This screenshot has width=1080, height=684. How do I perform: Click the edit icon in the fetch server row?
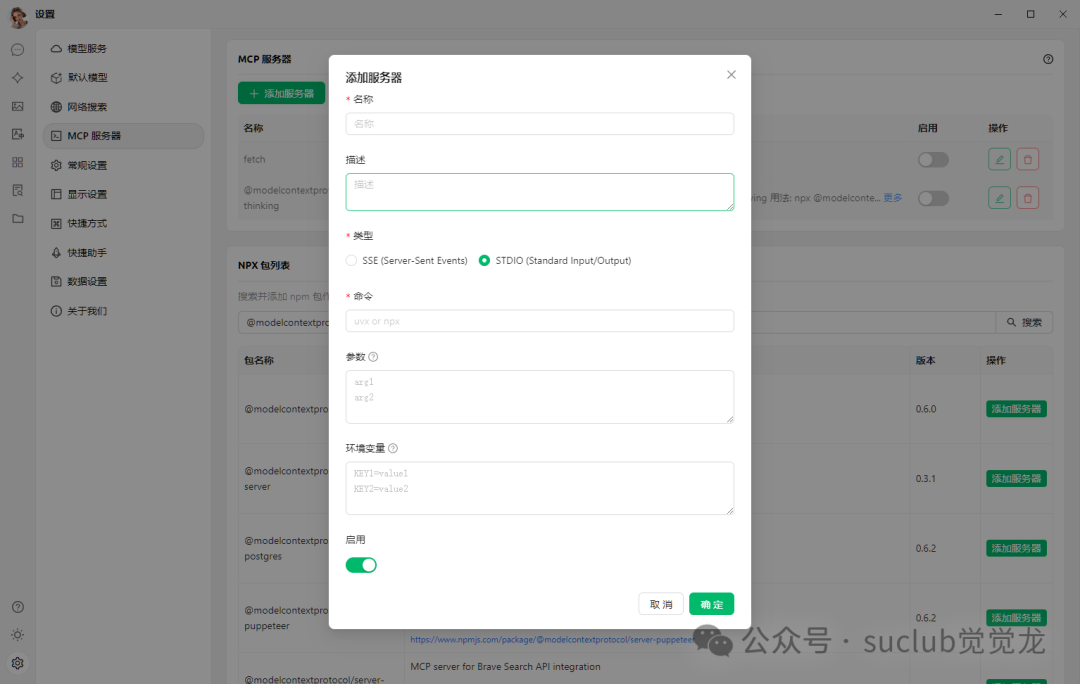point(999,159)
